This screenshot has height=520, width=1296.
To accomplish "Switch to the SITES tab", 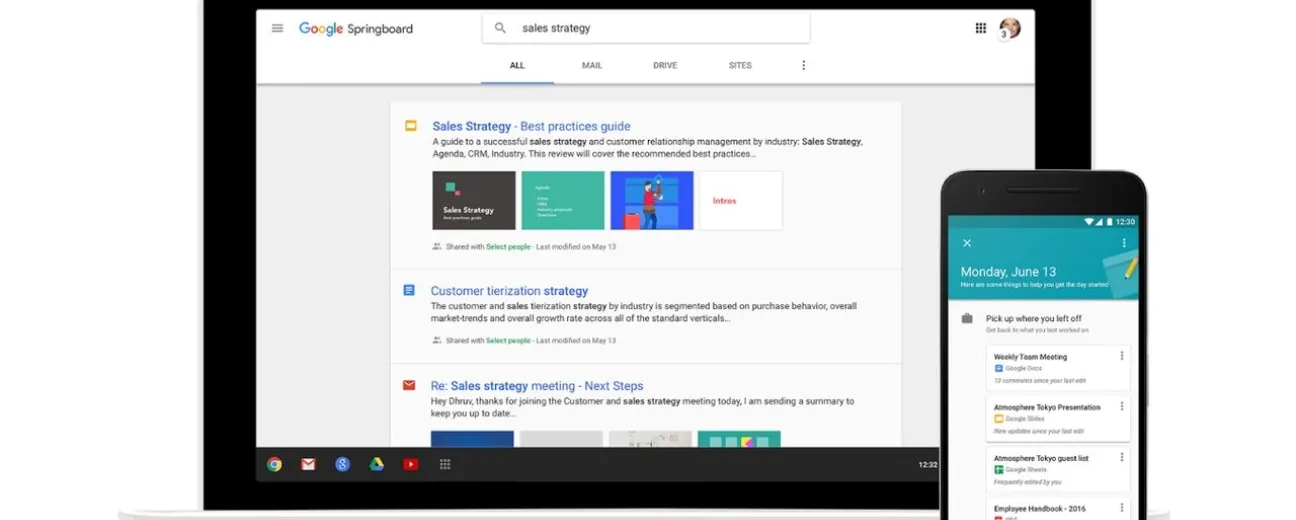I will pos(740,65).
